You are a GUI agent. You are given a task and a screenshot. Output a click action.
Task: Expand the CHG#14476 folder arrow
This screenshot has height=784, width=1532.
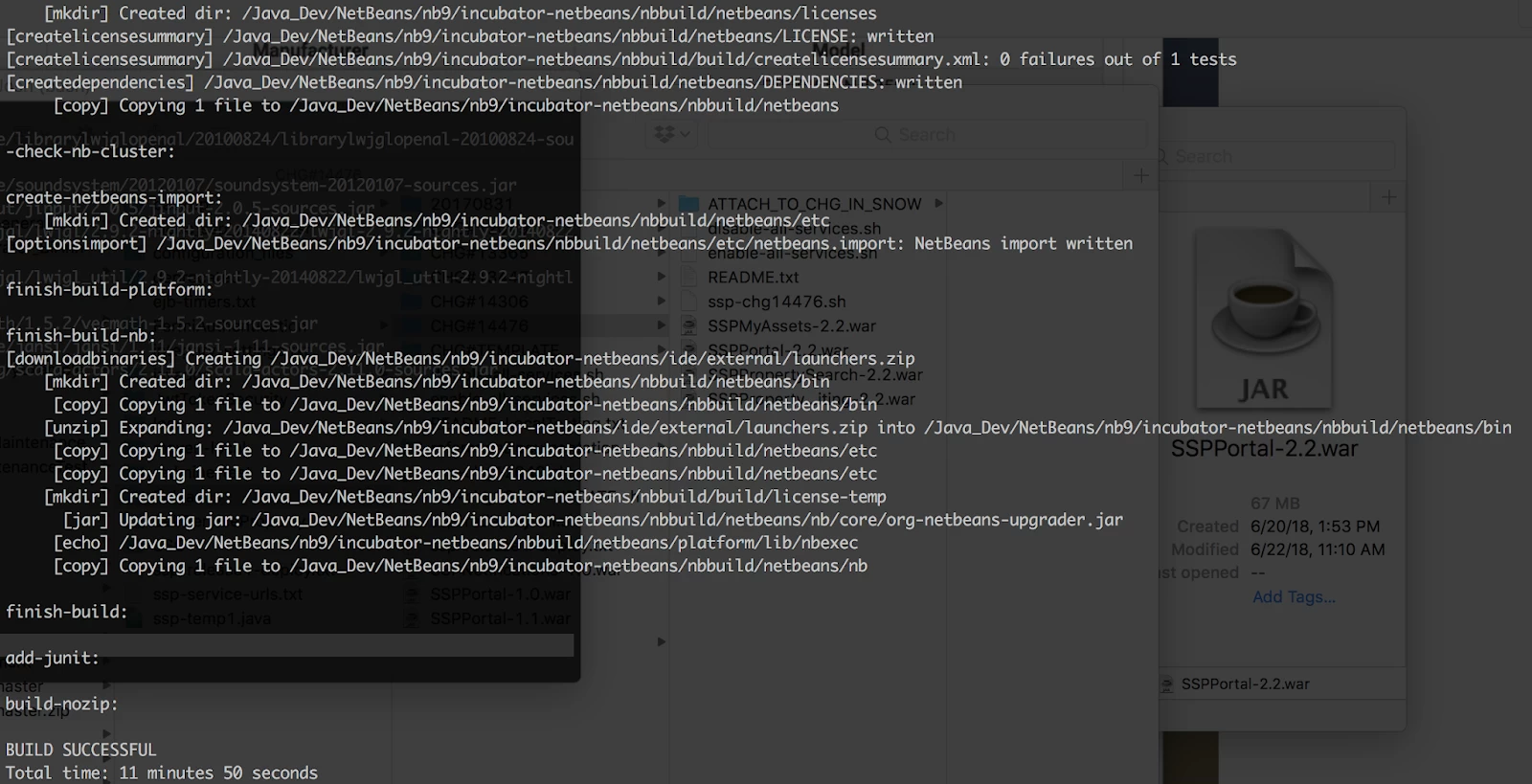click(x=661, y=325)
